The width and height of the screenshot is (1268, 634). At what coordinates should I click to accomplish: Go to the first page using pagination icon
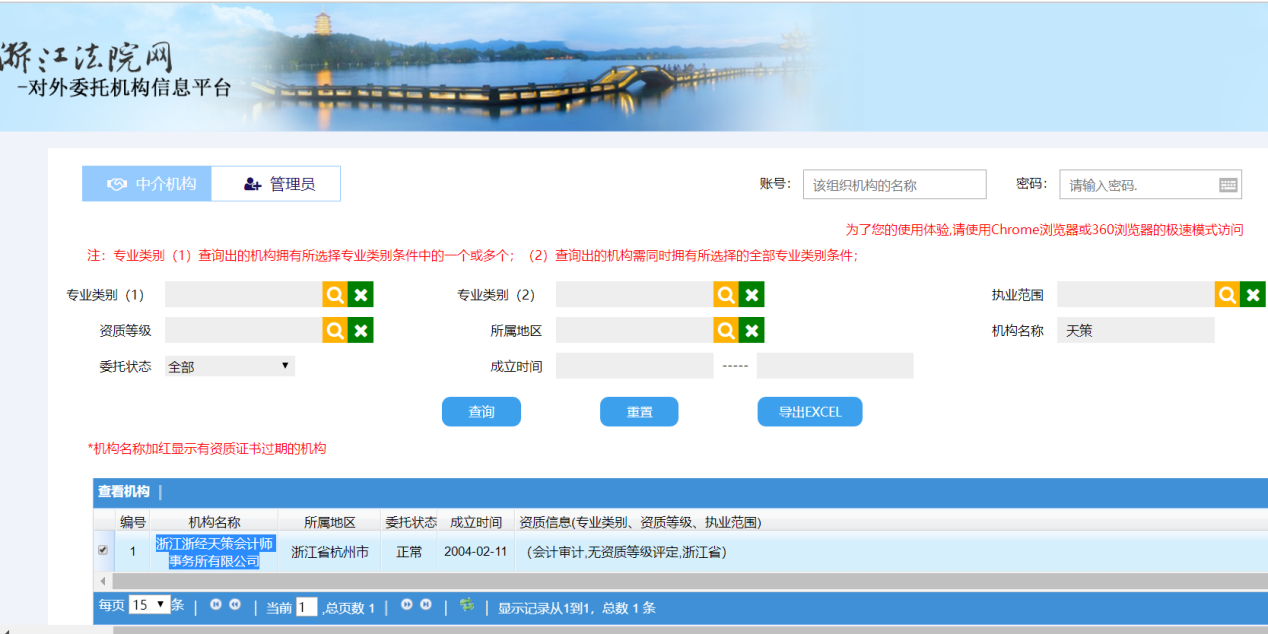click(x=215, y=606)
